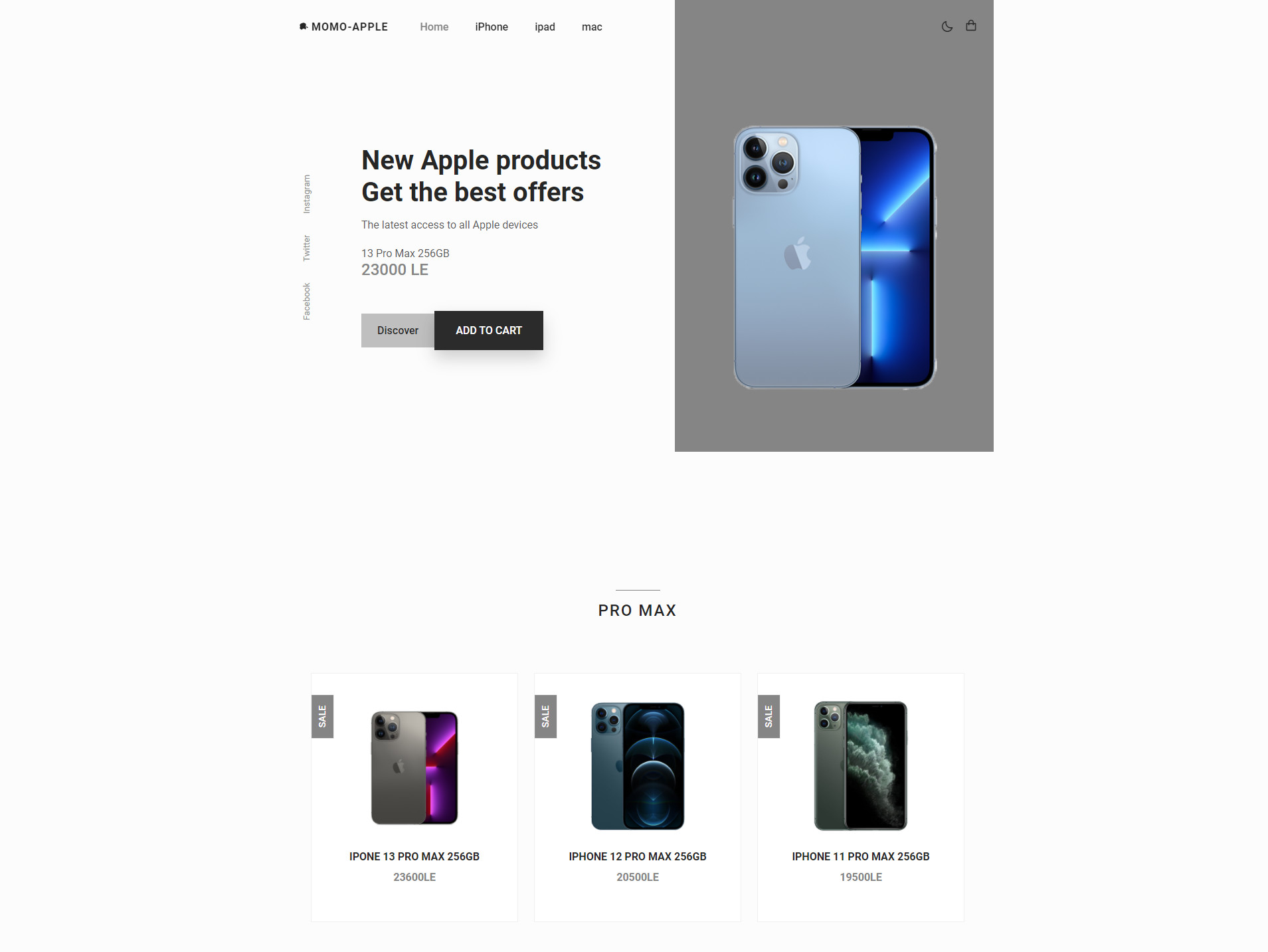Toggle dark mode moon icon
This screenshot has height=952, width=1268.
(947, 27)
